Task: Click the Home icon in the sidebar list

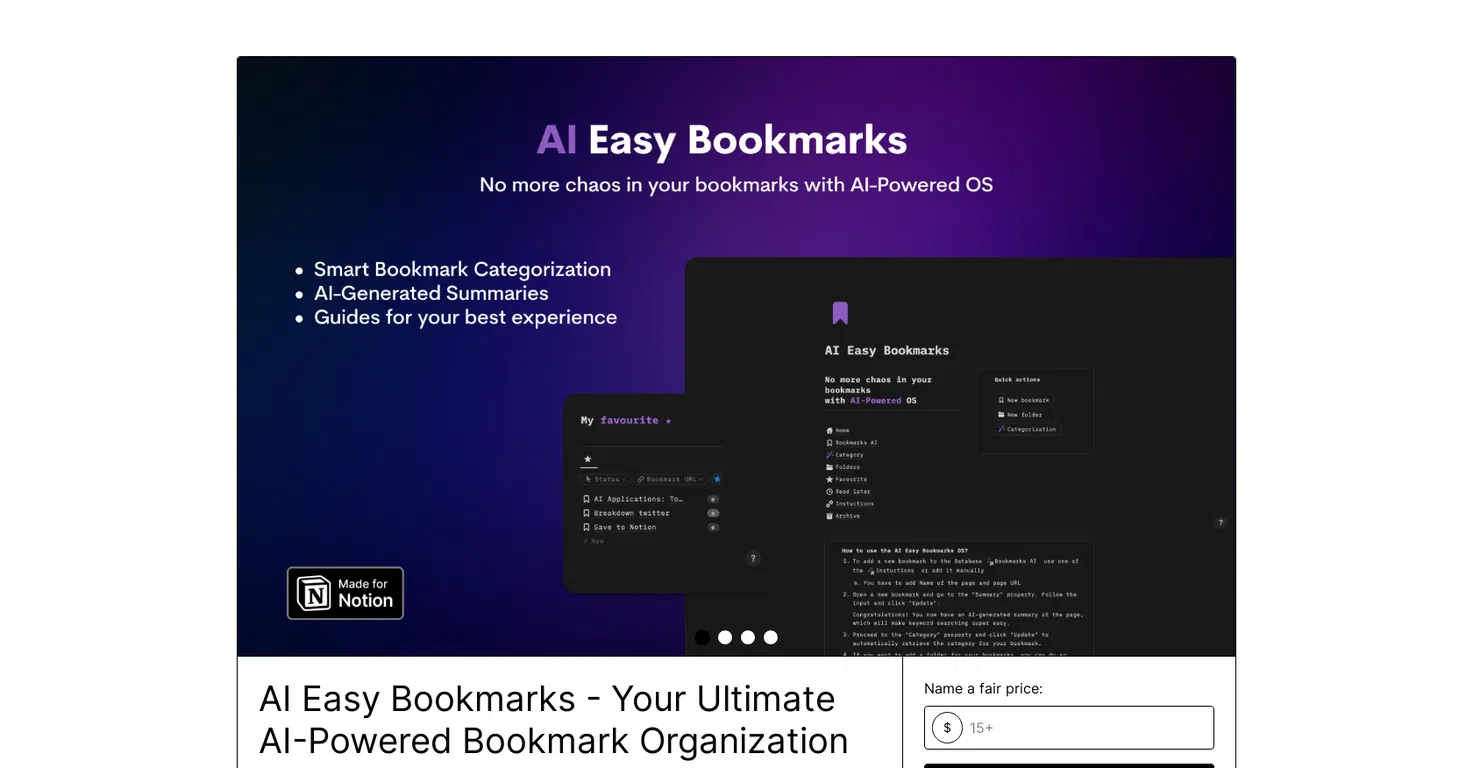Action: pos(829,430)
